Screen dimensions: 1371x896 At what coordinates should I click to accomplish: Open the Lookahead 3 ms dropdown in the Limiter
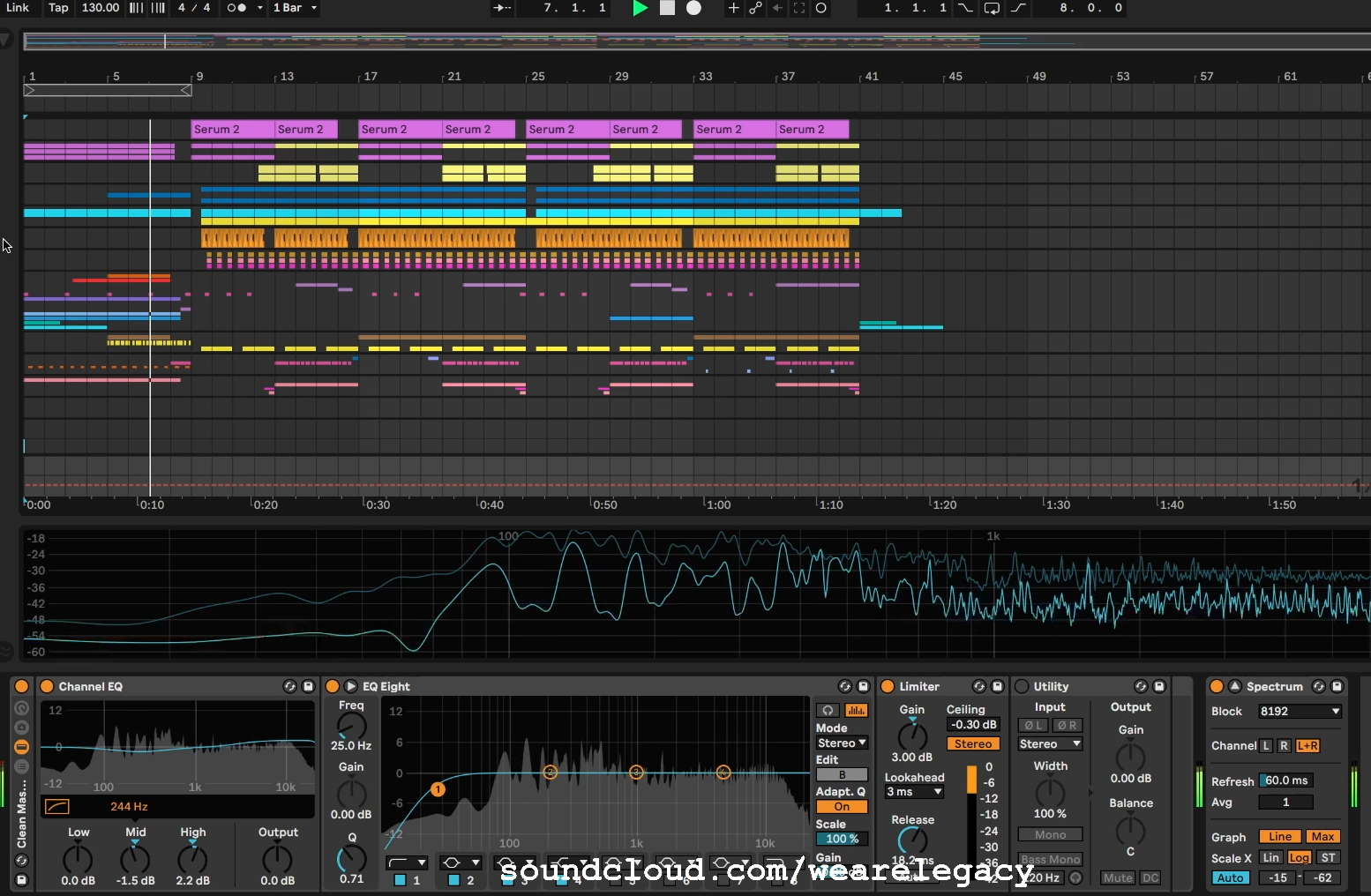pyautogui.click(x=913, y=792)
